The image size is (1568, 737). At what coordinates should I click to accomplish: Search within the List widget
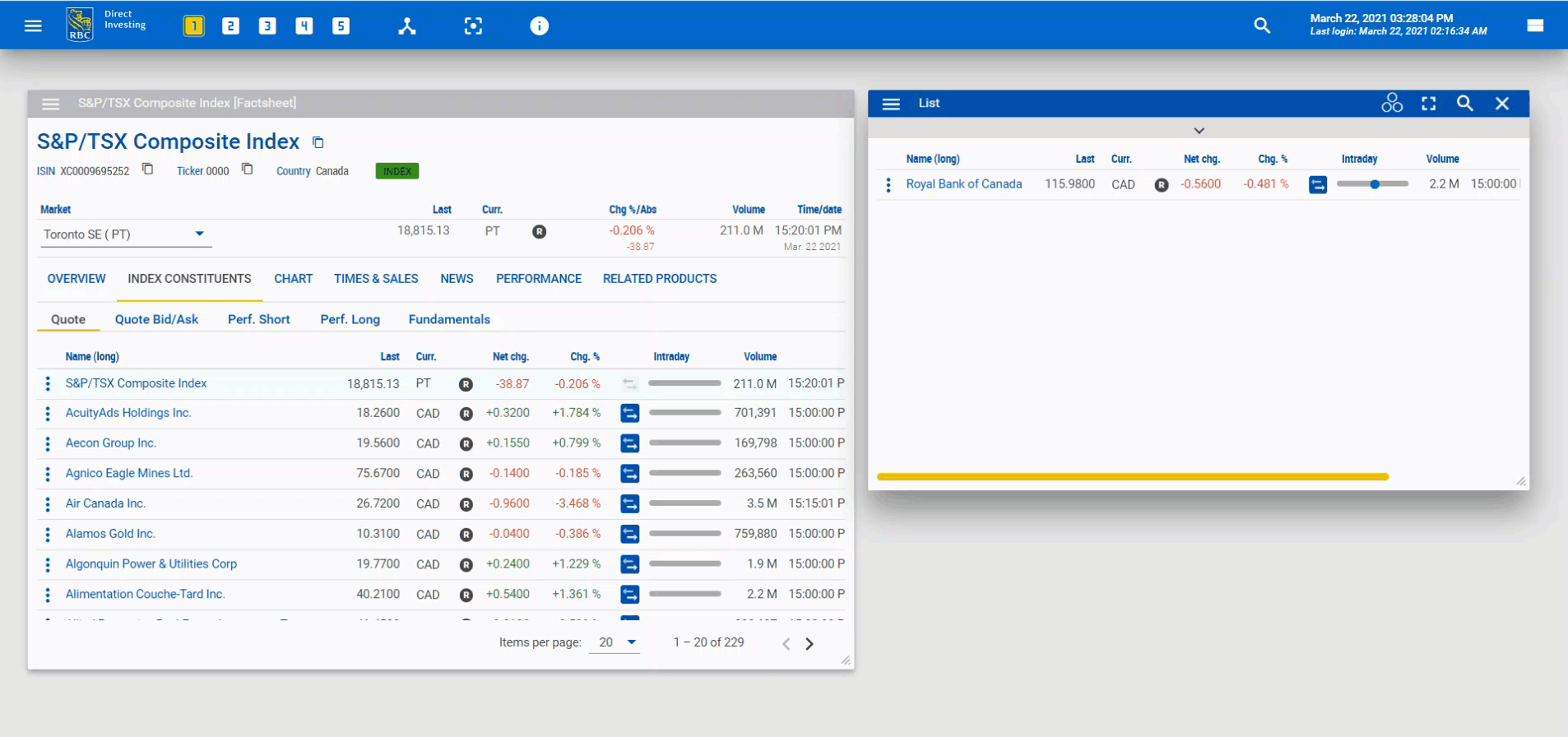click(1464, 104)
